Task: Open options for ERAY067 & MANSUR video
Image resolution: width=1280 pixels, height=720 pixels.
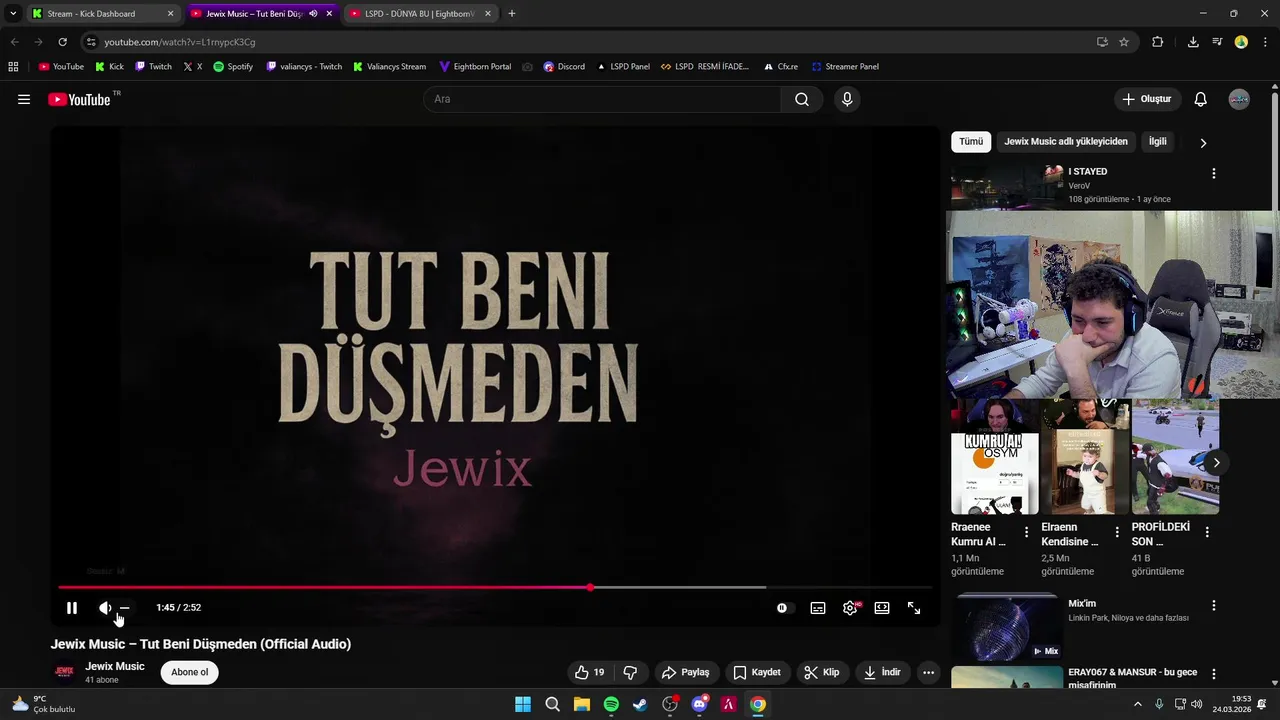Action: point(1214,674)
